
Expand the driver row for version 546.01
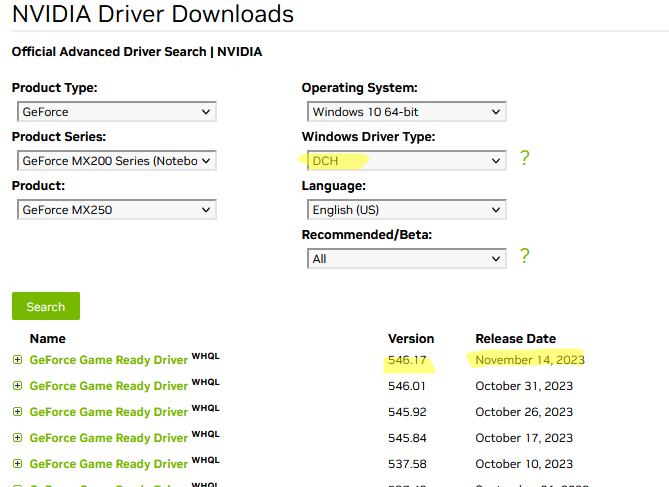[x=17, y=386]
